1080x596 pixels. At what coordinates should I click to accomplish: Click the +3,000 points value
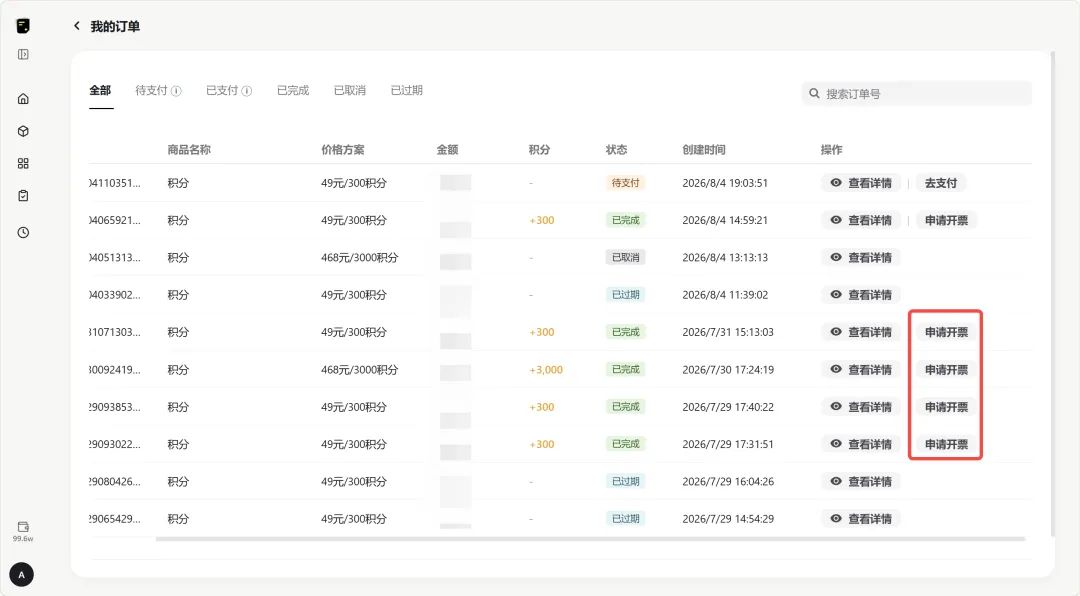pyautogui.click(x=546, y=370)
